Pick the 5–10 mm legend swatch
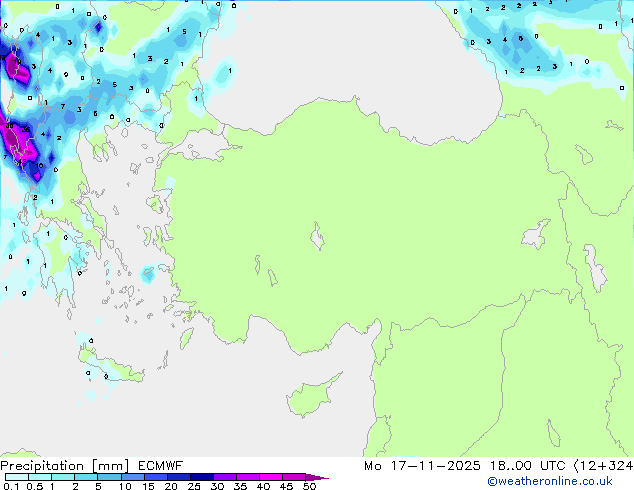 109,477
